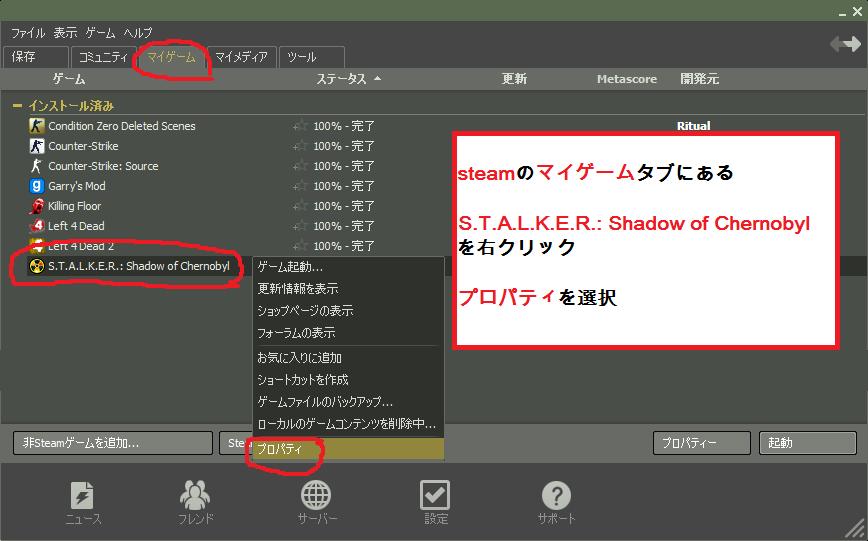Click the Counter-Strike: Source game icon
The image size is (868, 541).
(x=37, y=166)
